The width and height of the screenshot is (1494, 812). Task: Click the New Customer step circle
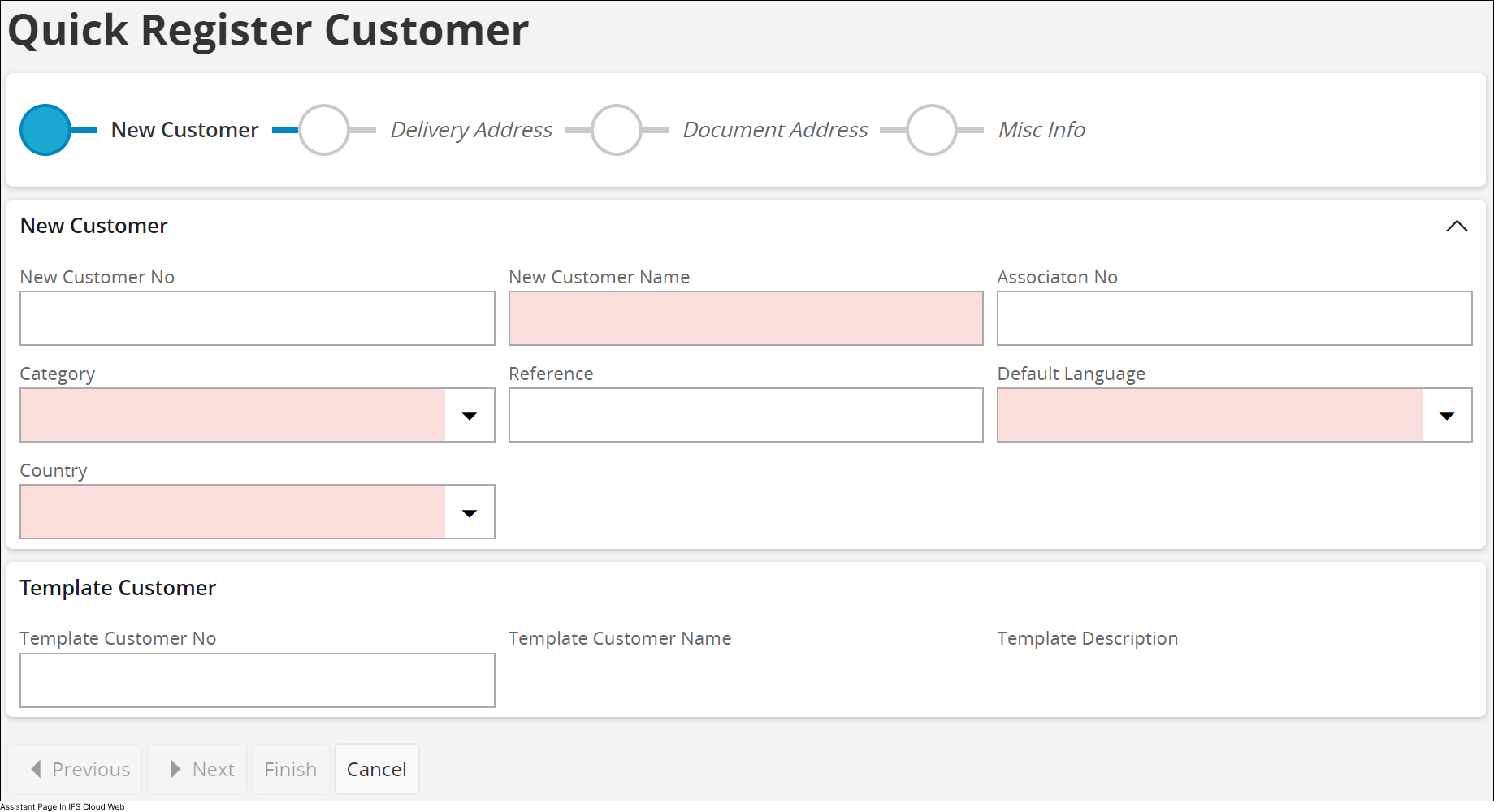click(45, 130)
